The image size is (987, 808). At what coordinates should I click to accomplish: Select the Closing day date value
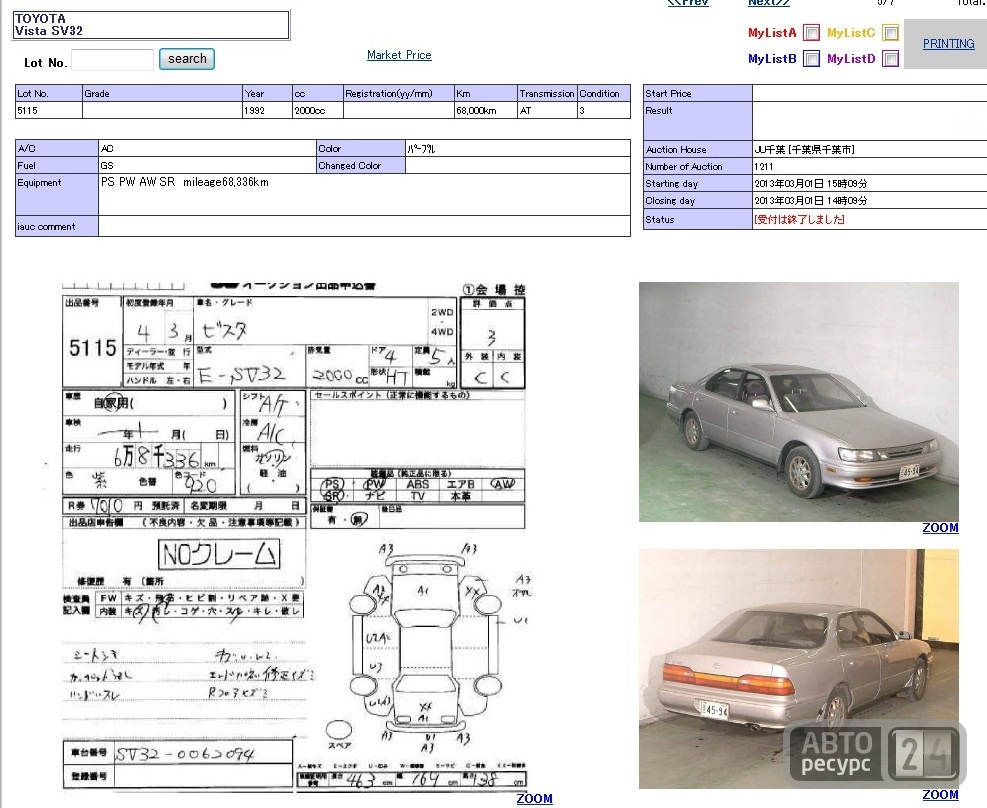coord(811,201)
